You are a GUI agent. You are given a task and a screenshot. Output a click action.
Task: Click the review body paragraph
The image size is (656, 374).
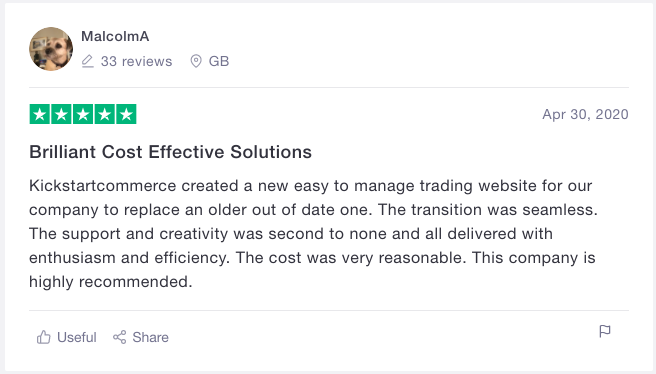tap(313, 233)
